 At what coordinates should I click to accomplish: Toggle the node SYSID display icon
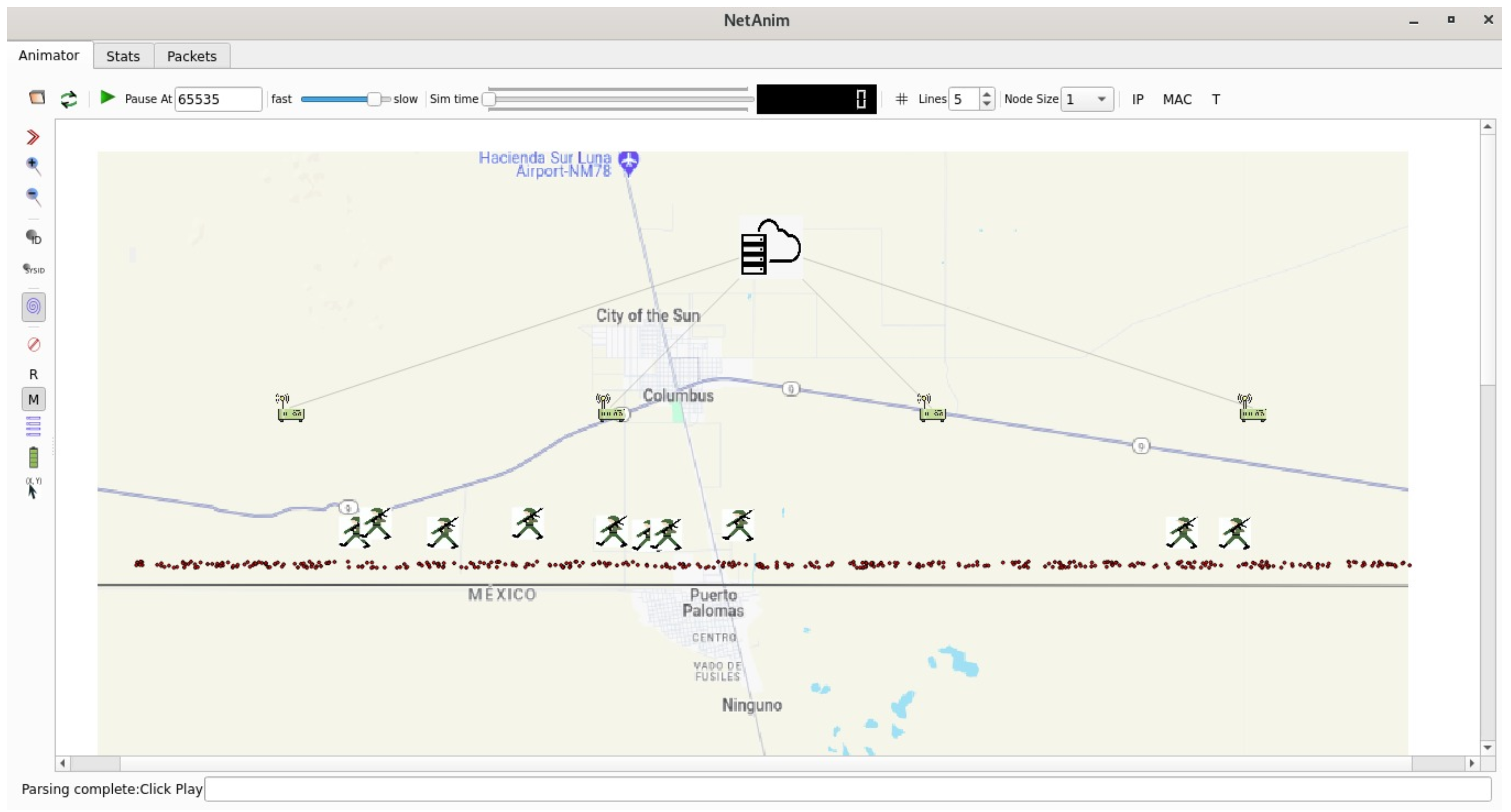click(x=34, y=269)
